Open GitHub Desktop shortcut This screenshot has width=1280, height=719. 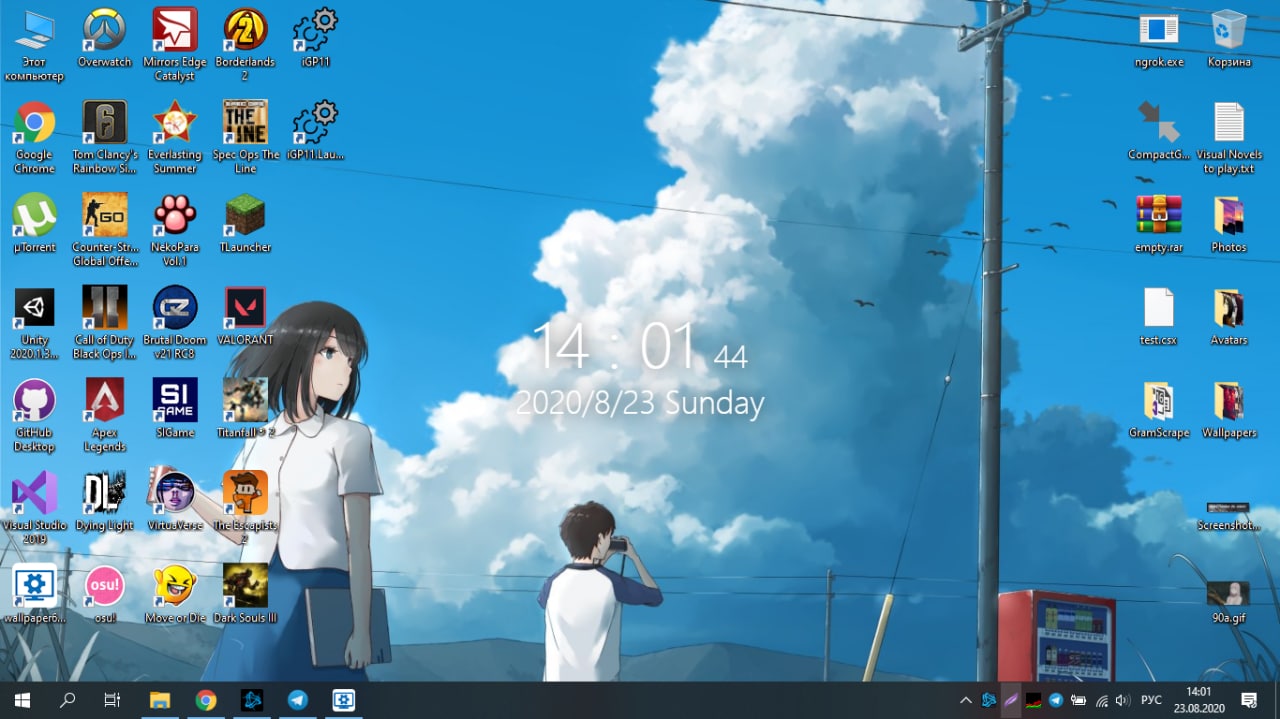(x=34, y=415)
